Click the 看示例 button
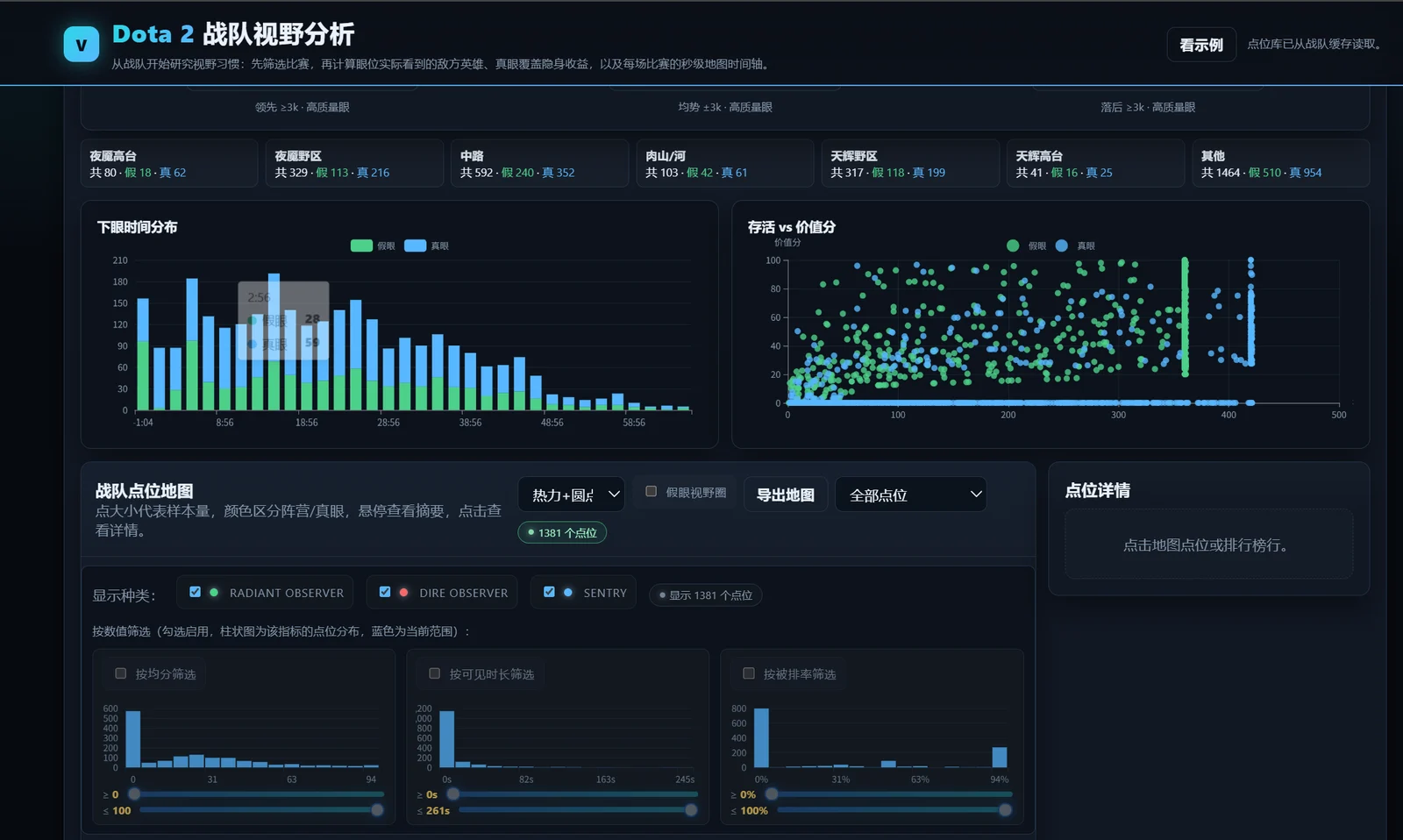1403x840 pixels. point(1200,45)
